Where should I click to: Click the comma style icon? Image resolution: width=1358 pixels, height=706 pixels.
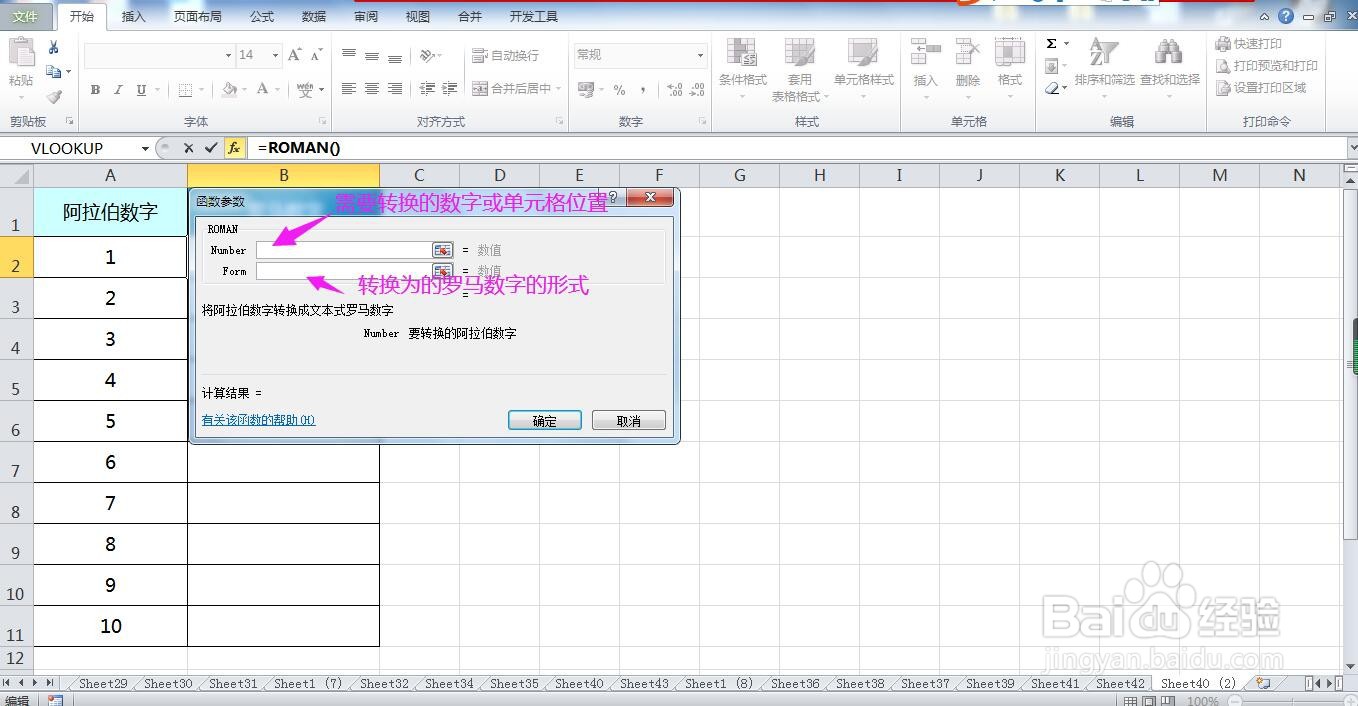coord(643,90)
